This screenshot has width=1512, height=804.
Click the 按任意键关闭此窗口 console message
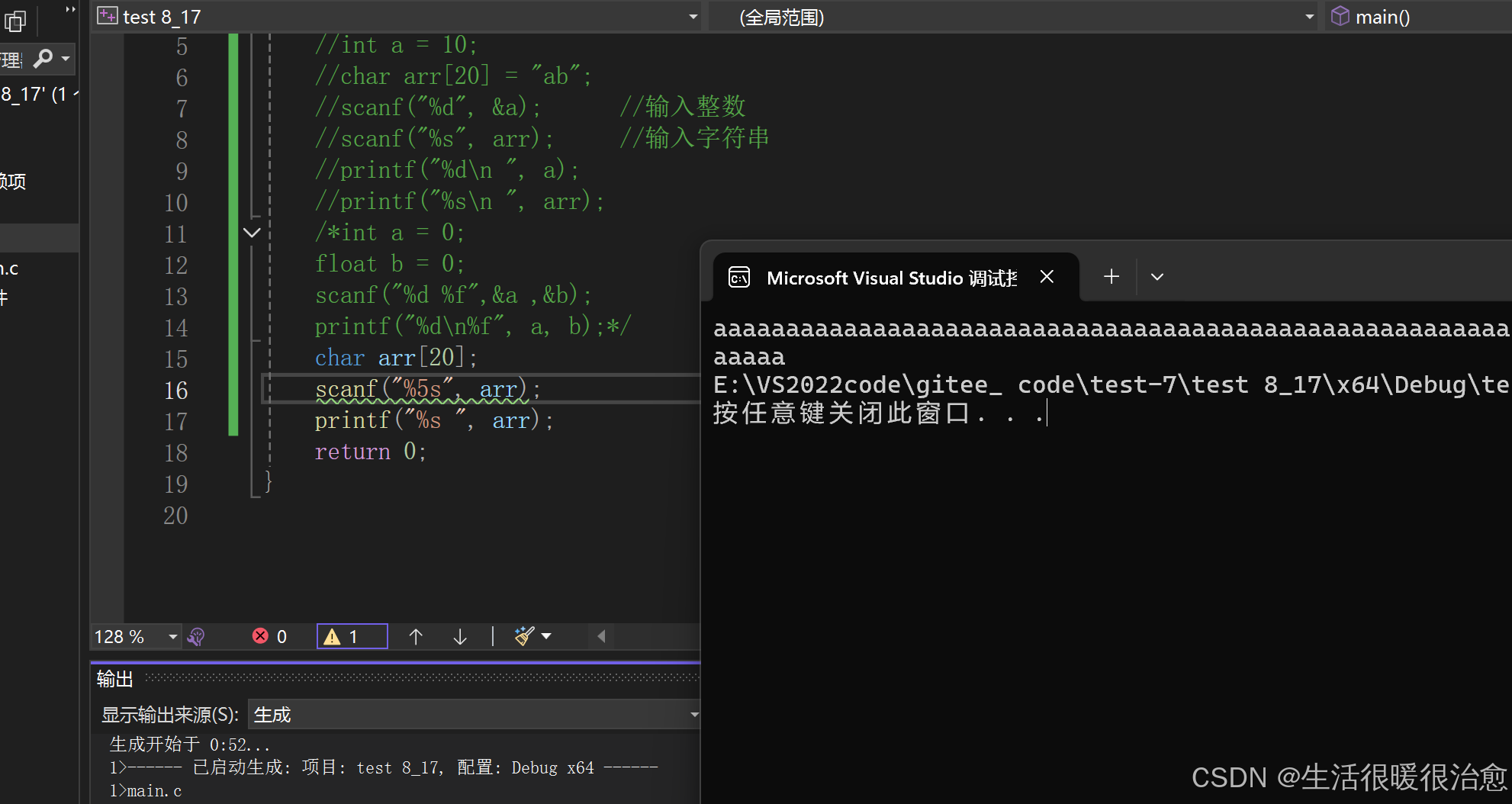[879, 413]
